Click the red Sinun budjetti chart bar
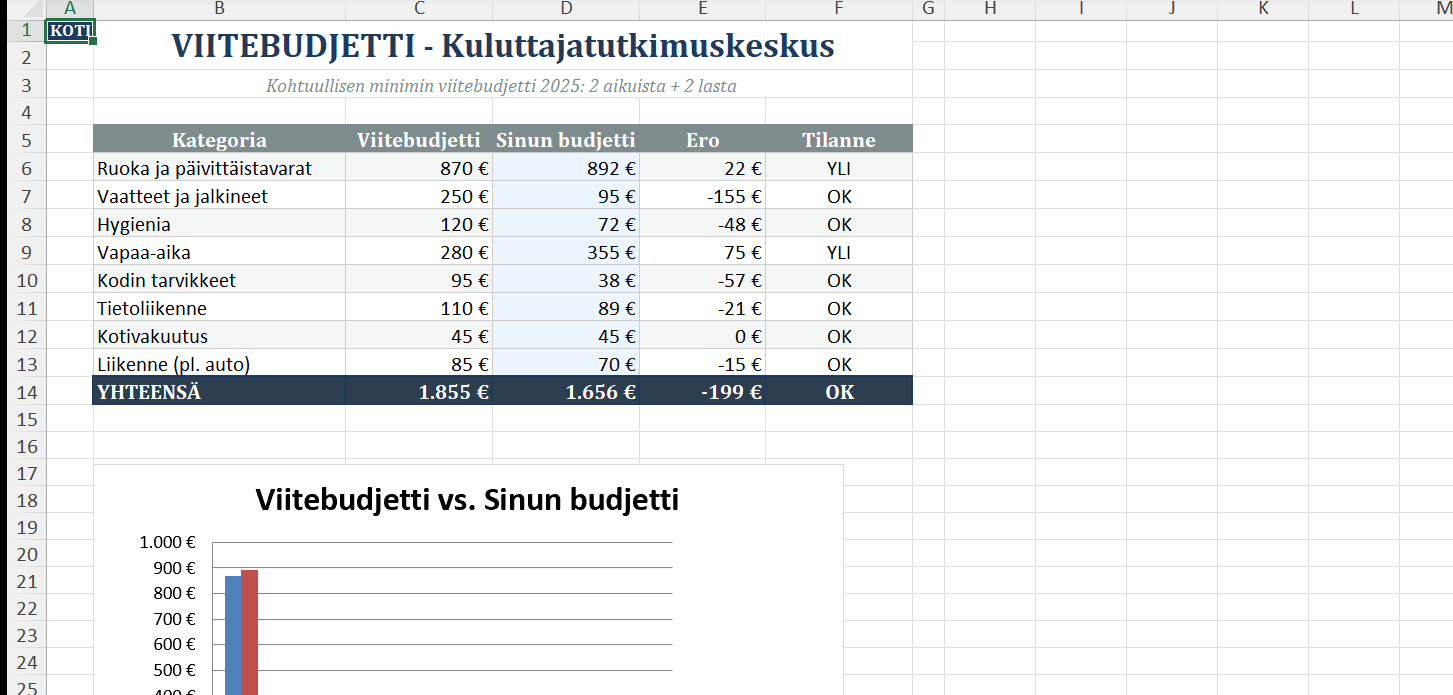The width and height of the screenshot is (1453, 695). [250, 632]
